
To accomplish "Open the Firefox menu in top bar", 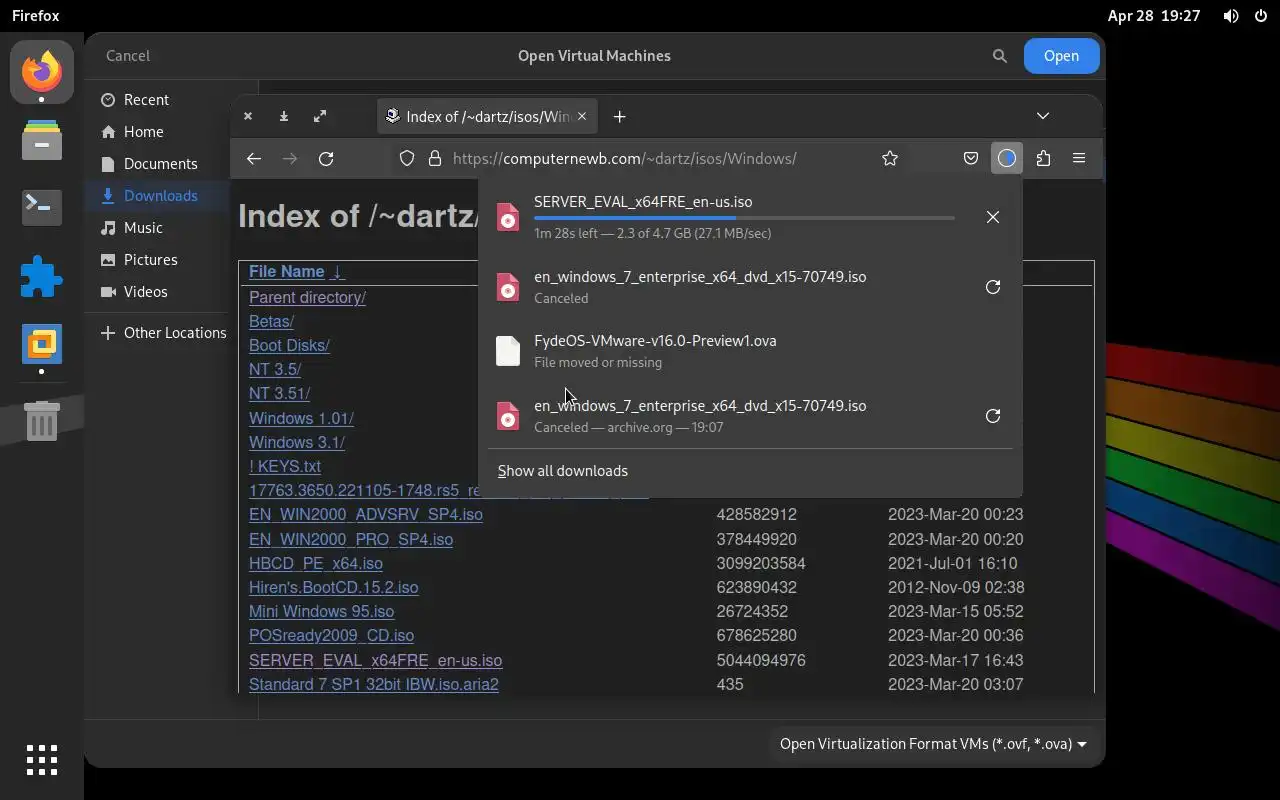I will coord(36,16).
